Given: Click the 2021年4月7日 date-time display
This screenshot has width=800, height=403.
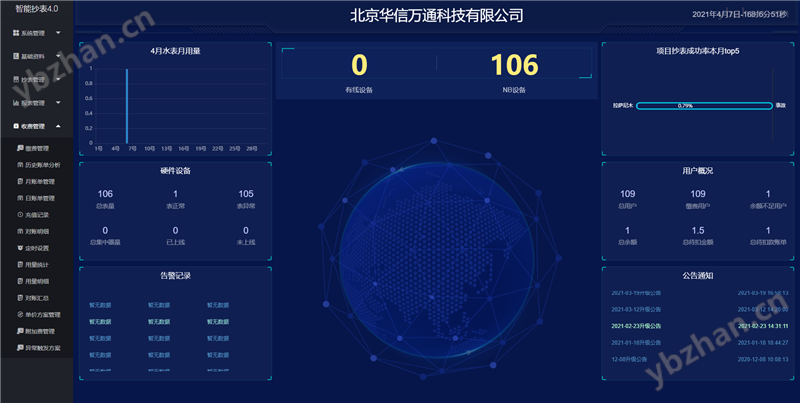Looking at the screenshot, I should click(739, 14).
